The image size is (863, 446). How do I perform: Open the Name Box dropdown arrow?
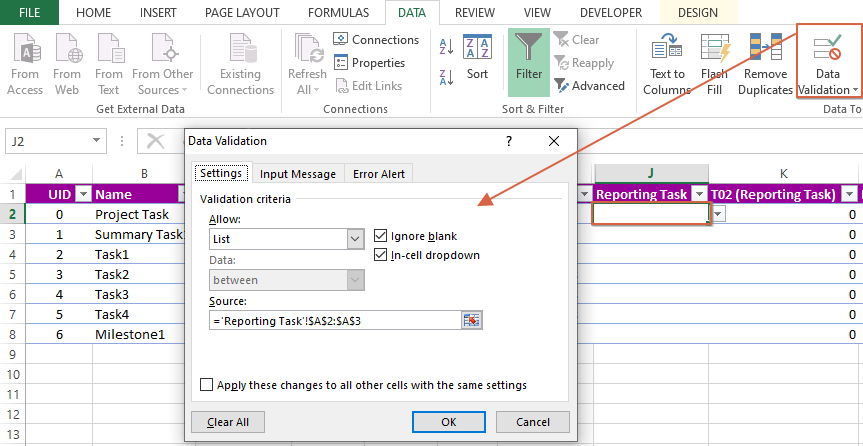point(97,142)
